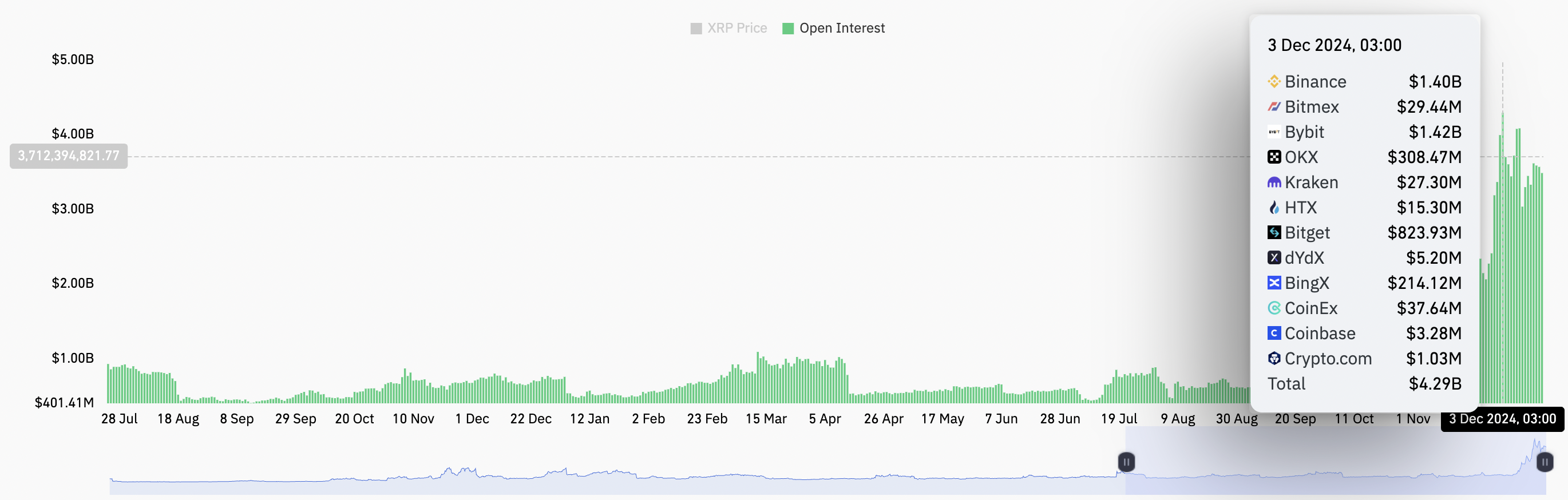Click the 15 Mar date label
The width and height of the screenshot is (1568, 500).
pos(766,419)
